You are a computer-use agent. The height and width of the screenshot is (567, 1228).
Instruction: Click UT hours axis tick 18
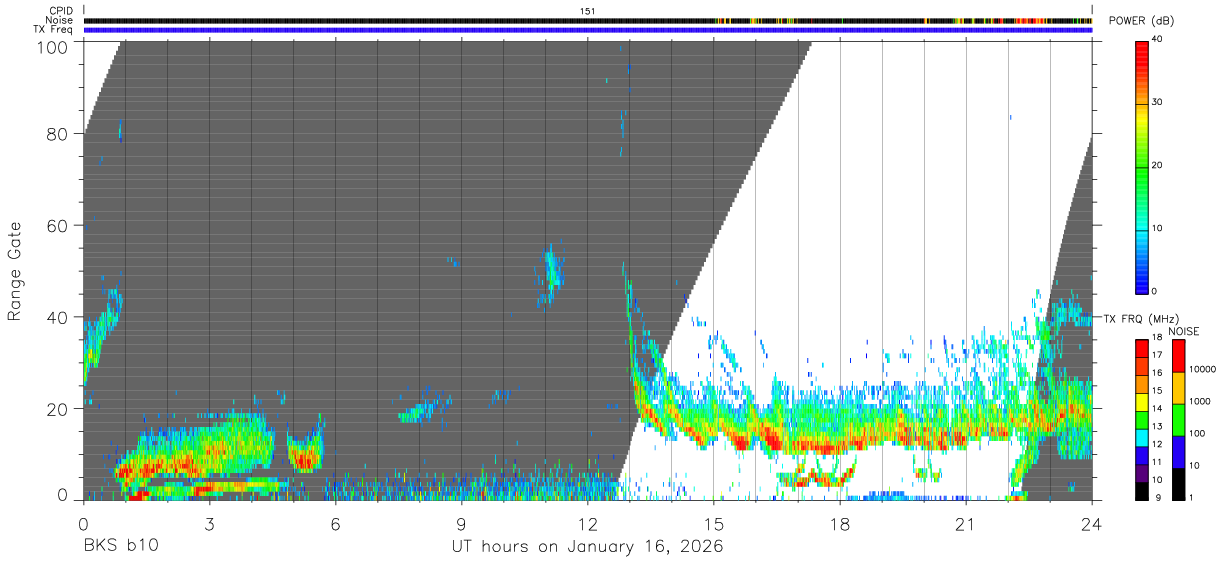(x=840, y=524)
